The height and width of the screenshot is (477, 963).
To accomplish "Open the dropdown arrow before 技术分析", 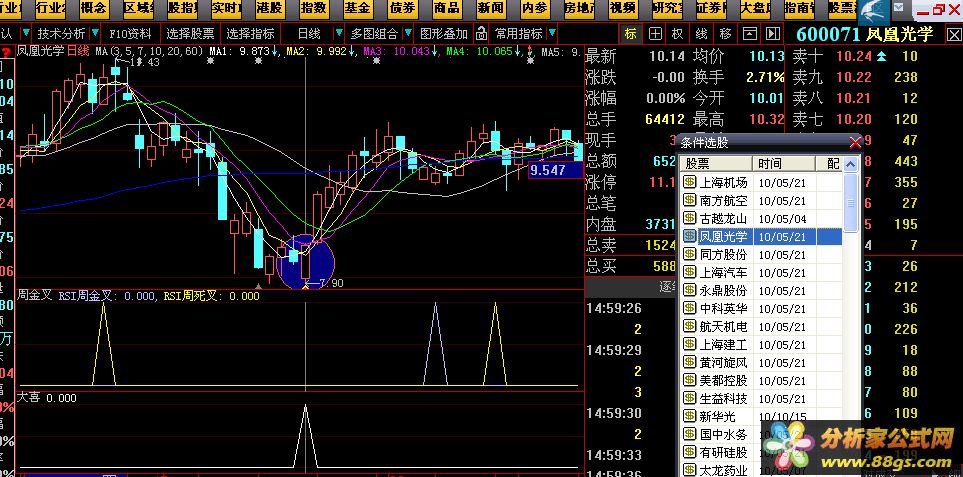I will coord(26,33).
